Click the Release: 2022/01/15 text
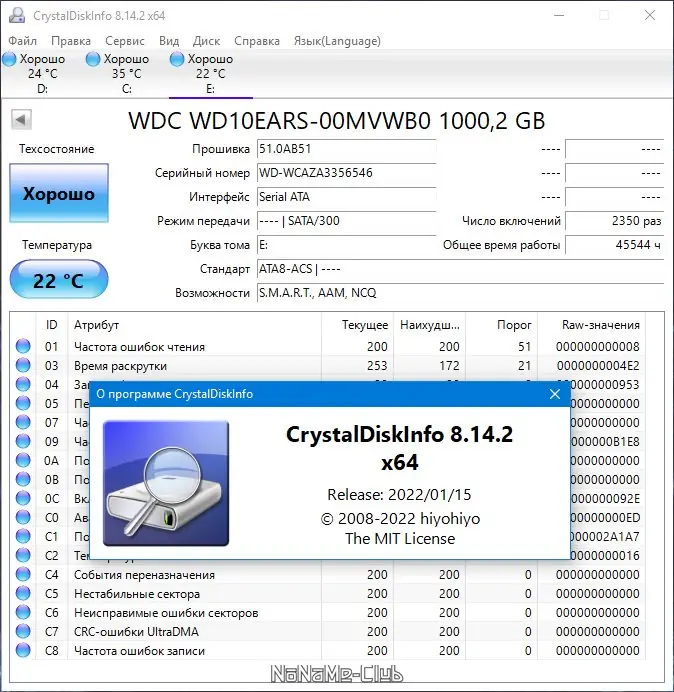The width and height of the screenshot is (674, 692). (399, 495)
